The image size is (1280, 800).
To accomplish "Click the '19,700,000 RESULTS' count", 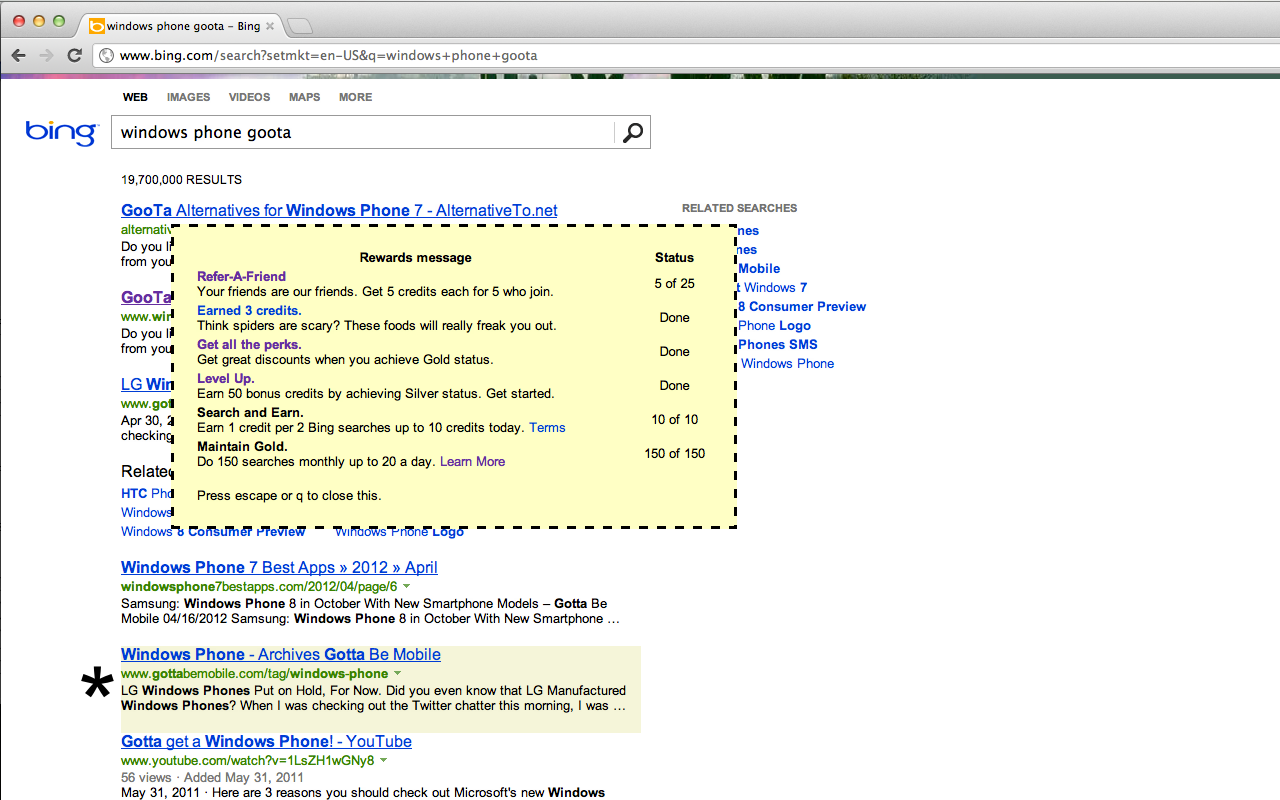I will pos(181,180).
